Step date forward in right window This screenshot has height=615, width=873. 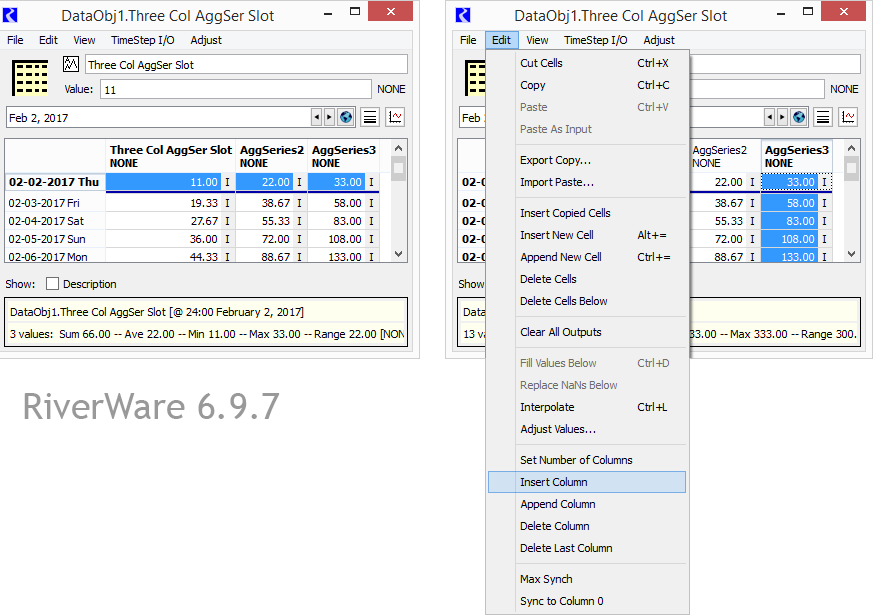coord(782,117)
